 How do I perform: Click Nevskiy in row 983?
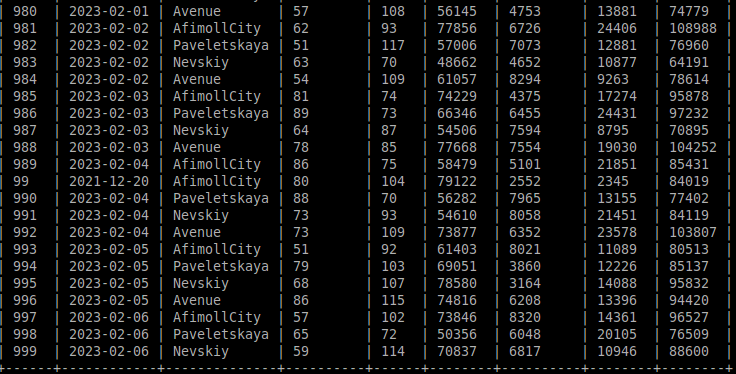[201, 62]
